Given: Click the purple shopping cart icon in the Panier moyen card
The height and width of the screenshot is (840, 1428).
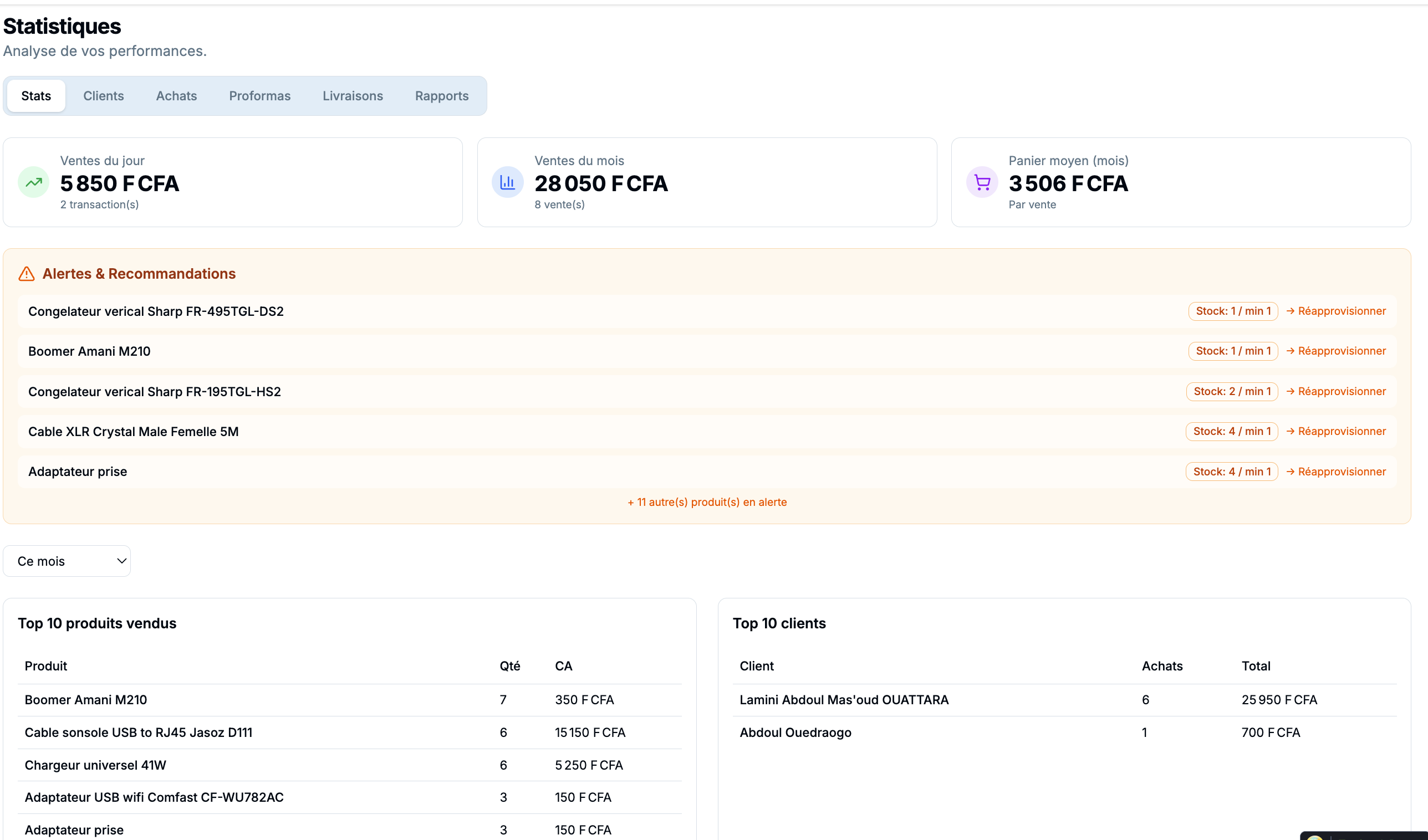Looking at the screenshot, I should click(981, 182).
